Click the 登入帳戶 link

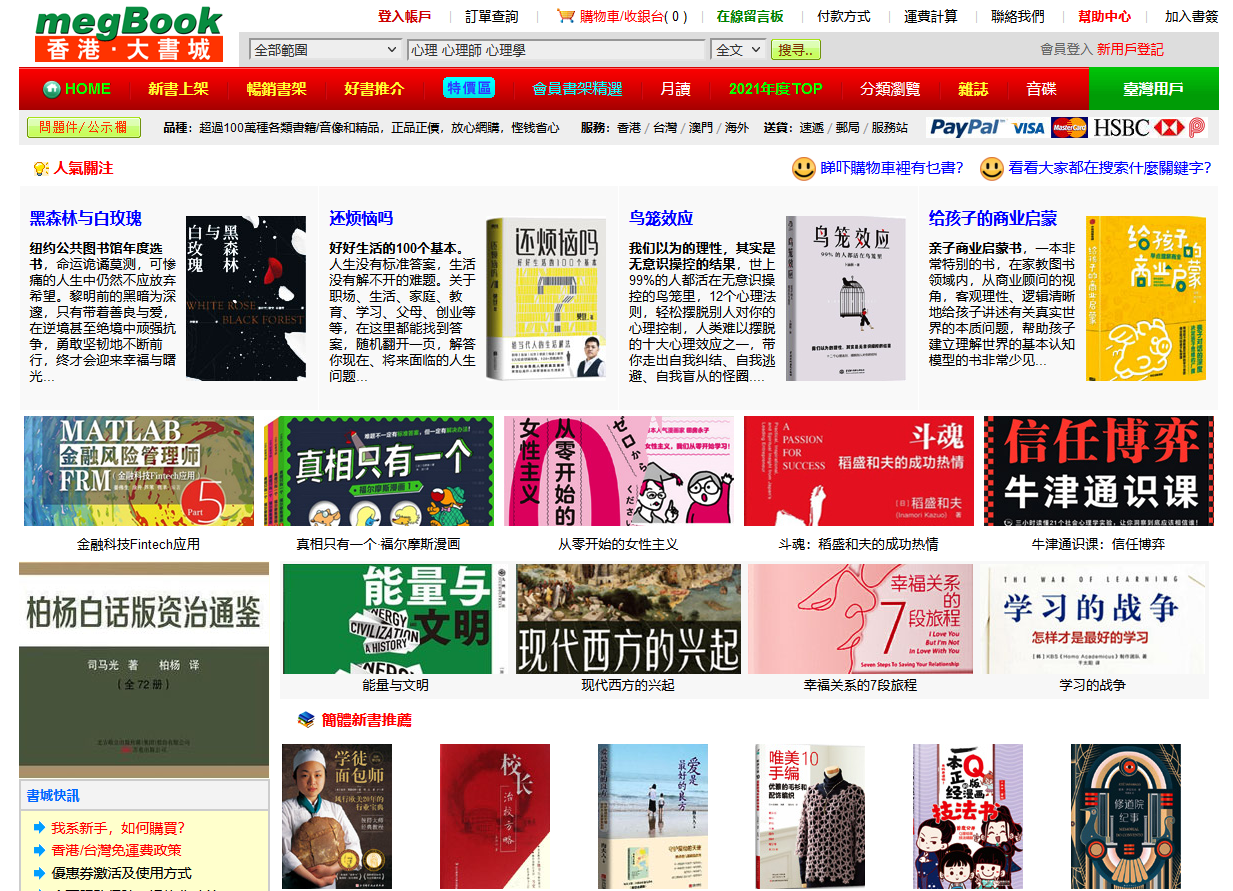pos(405,16)
